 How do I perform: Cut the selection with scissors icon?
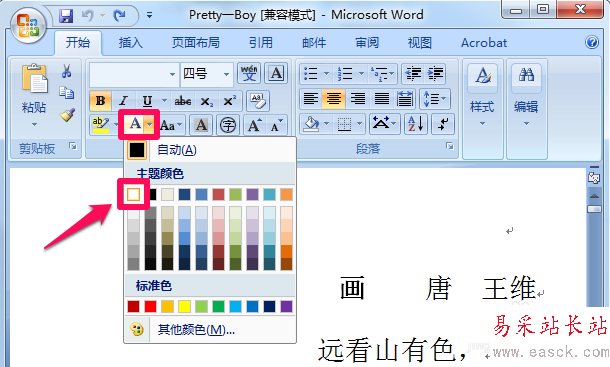pyautogui.click(x=67, y=71)
